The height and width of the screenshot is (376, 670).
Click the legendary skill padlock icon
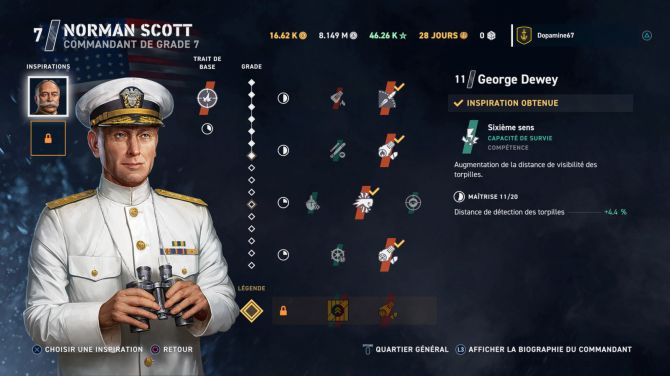283,311
